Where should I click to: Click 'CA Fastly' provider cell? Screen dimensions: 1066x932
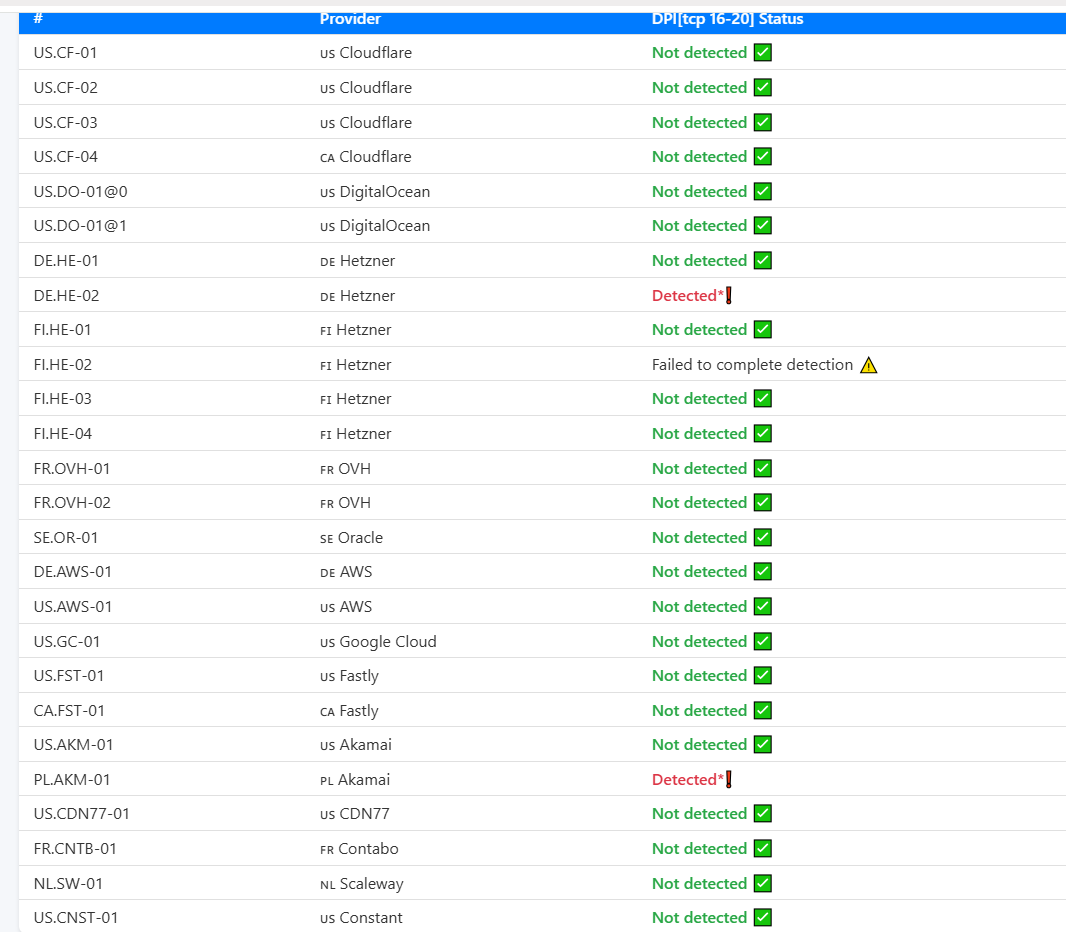(x=349, y=711)
